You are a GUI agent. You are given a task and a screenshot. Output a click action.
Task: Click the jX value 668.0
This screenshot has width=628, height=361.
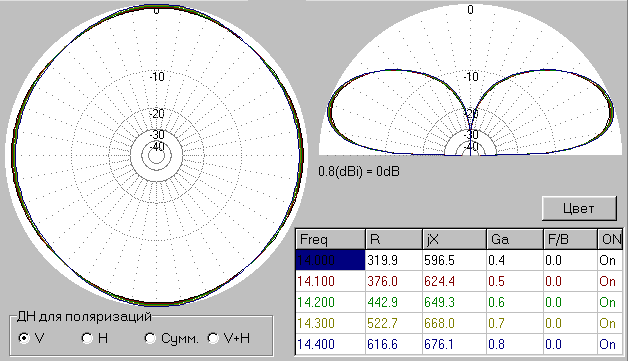tap(454, 323)
